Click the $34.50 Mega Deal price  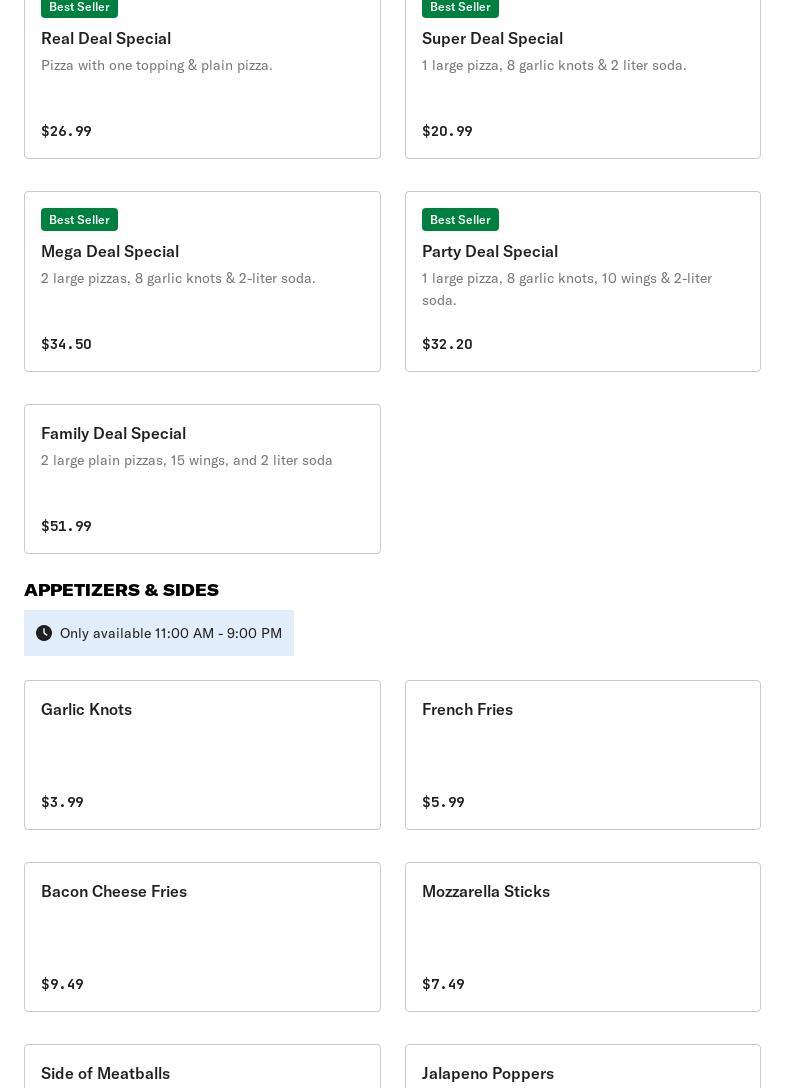(66, 344)
